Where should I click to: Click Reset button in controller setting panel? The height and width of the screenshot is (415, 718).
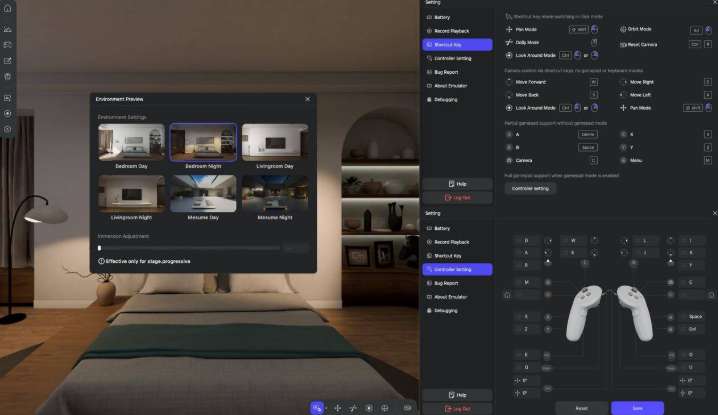point(580,408)
